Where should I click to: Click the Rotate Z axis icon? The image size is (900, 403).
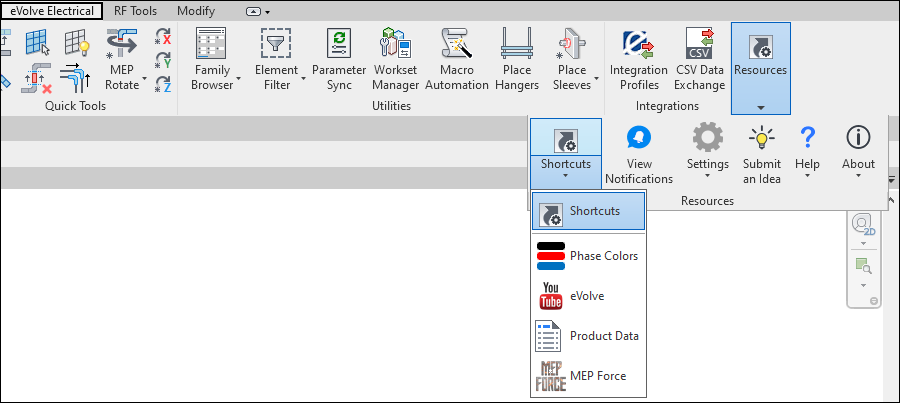[164, 83]
